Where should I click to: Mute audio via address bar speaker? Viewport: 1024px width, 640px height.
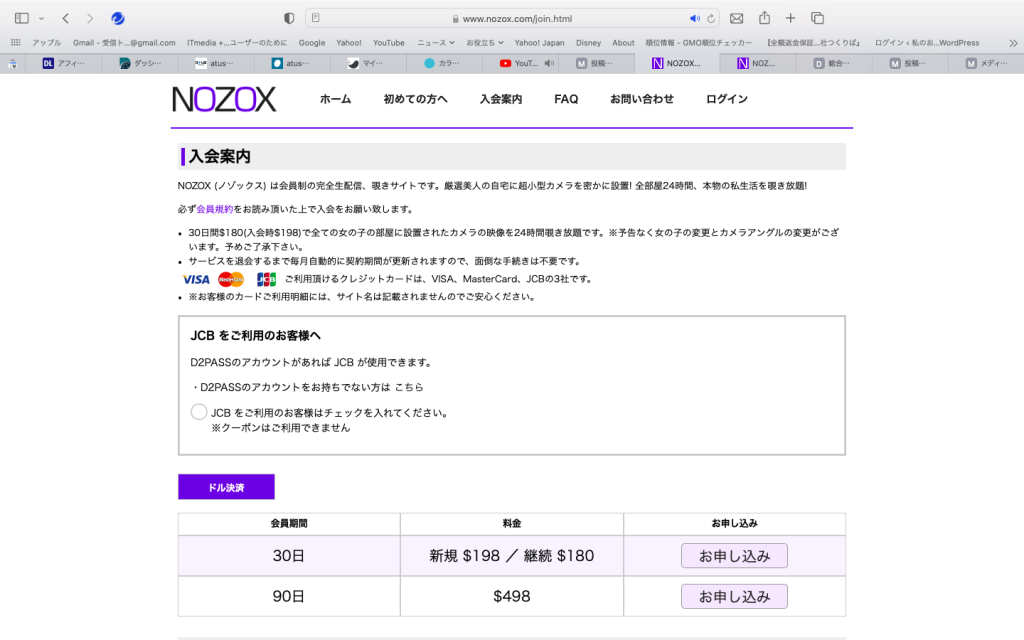(x=694, y=18)
